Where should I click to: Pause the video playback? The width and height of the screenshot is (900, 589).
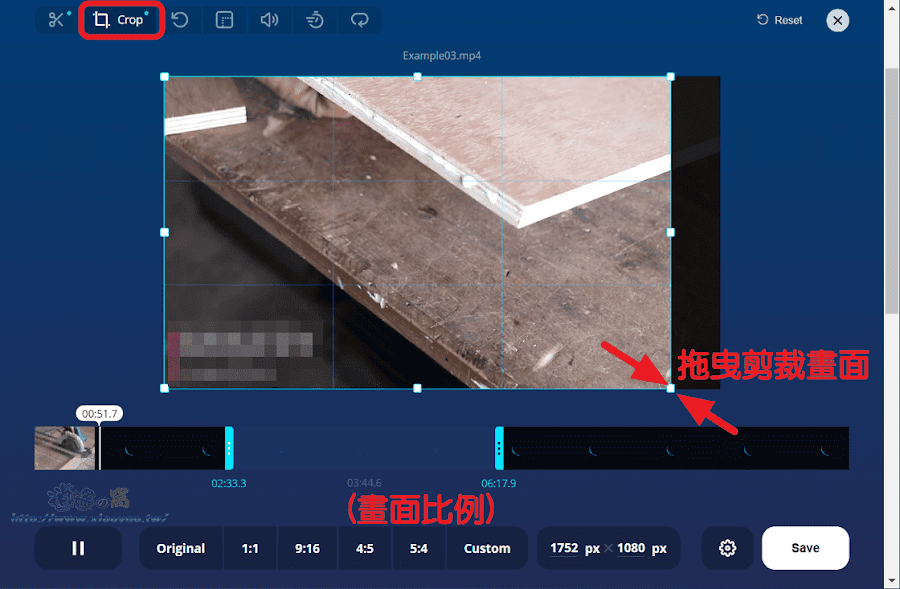(x=78, y=548)
